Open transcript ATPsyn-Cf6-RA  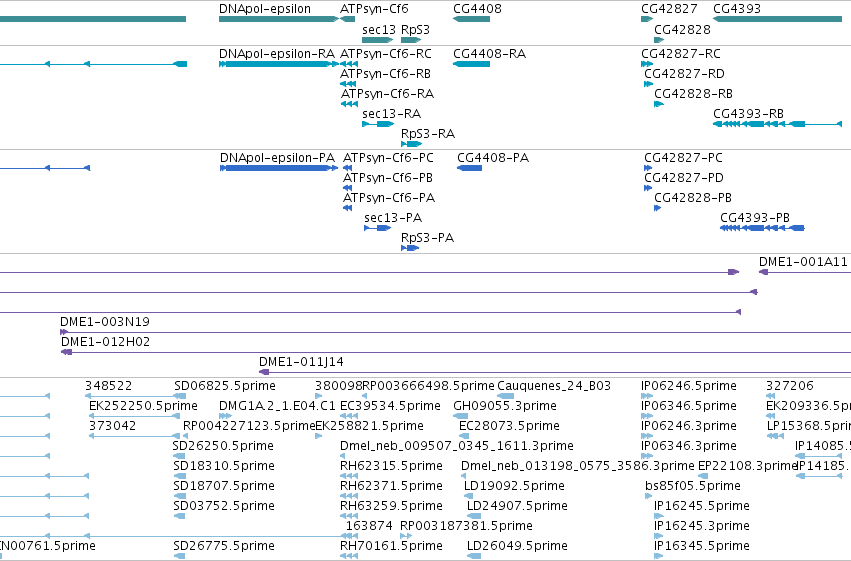coord(388,94)
